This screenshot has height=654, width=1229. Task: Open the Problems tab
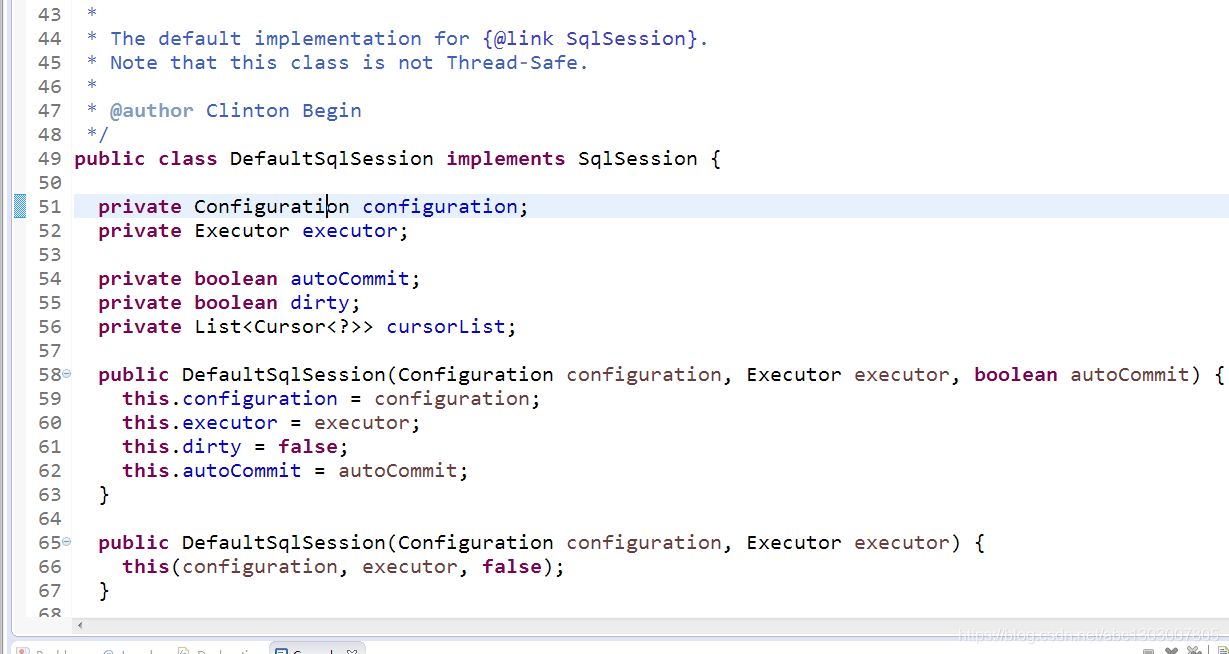50,650
